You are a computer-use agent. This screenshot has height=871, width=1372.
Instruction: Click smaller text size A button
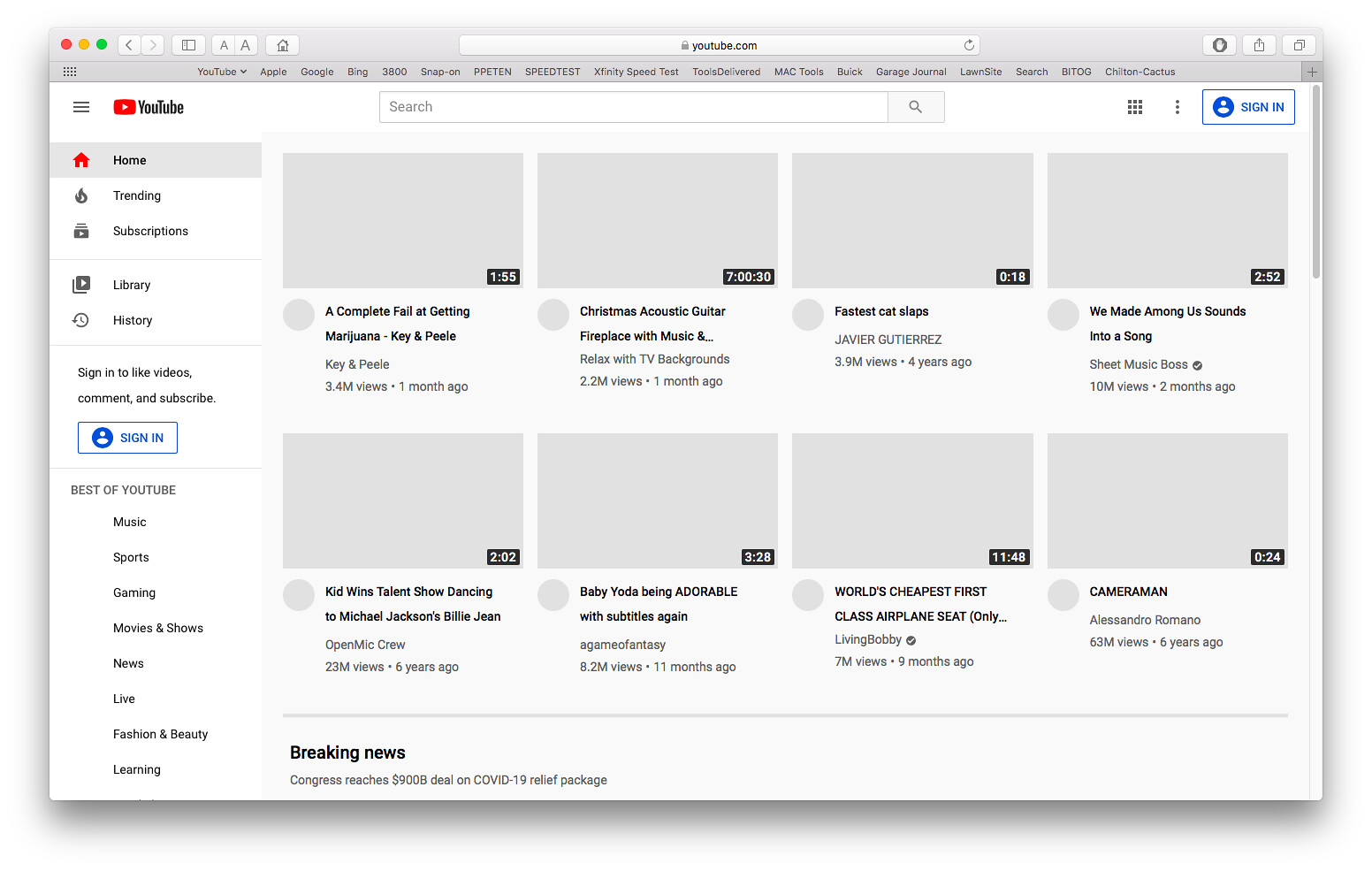224,45
